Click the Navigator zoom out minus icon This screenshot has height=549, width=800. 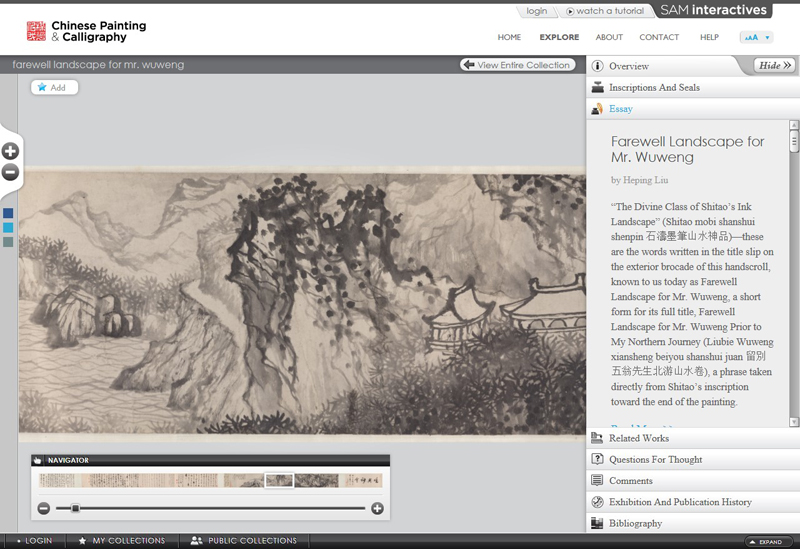[x=44, y=508]
